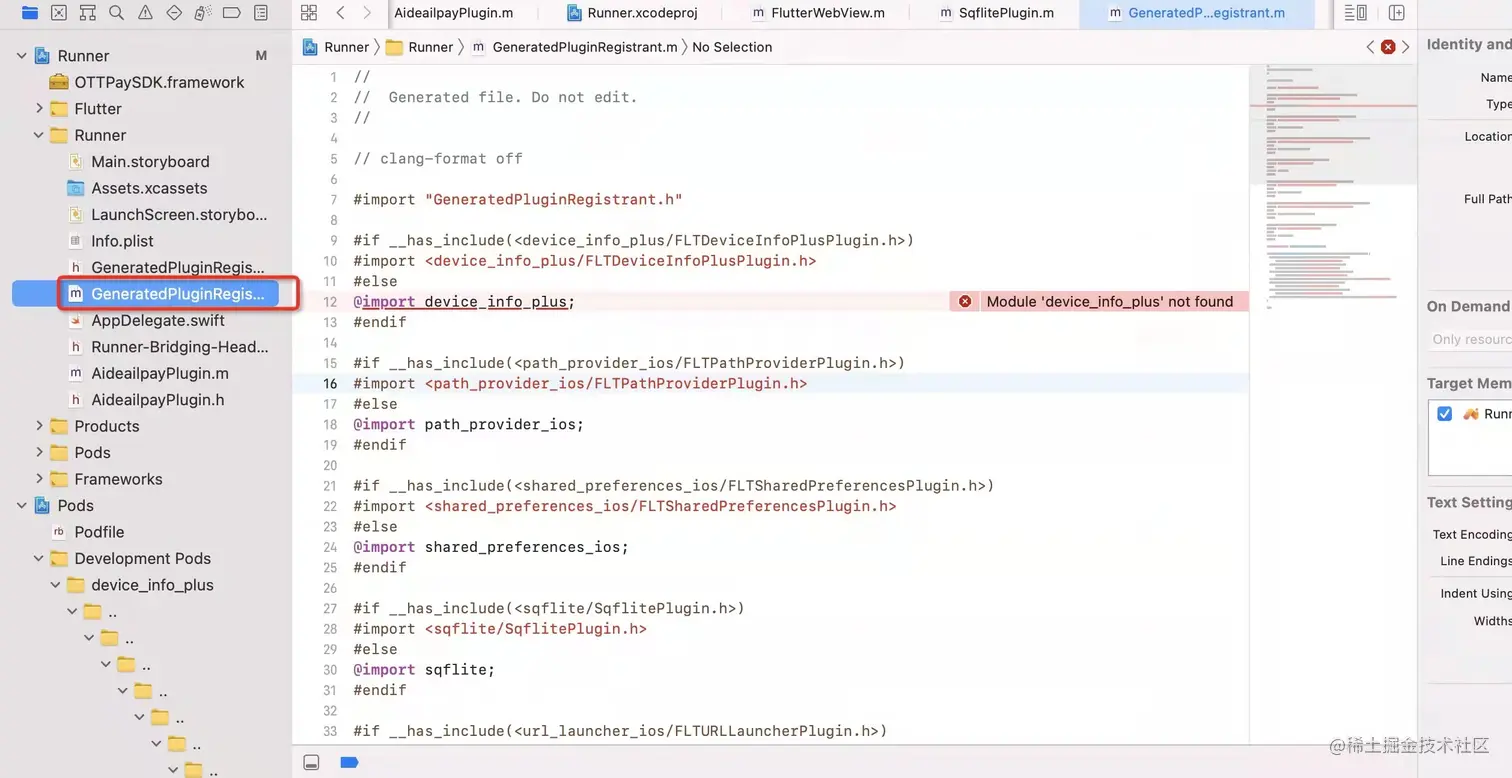Select the Runner-Bridging-Header file

pyautogui.click(x=180, y=347)
